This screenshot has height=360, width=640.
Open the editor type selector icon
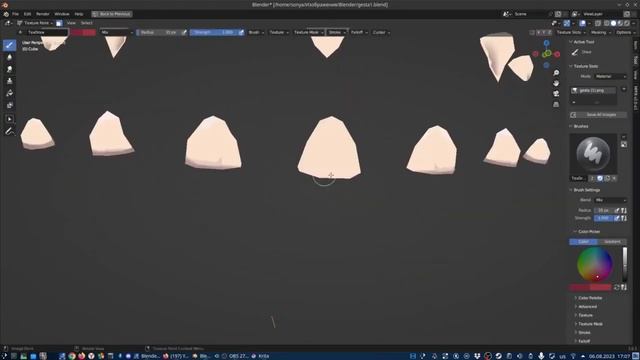click(x=8, y=23)
